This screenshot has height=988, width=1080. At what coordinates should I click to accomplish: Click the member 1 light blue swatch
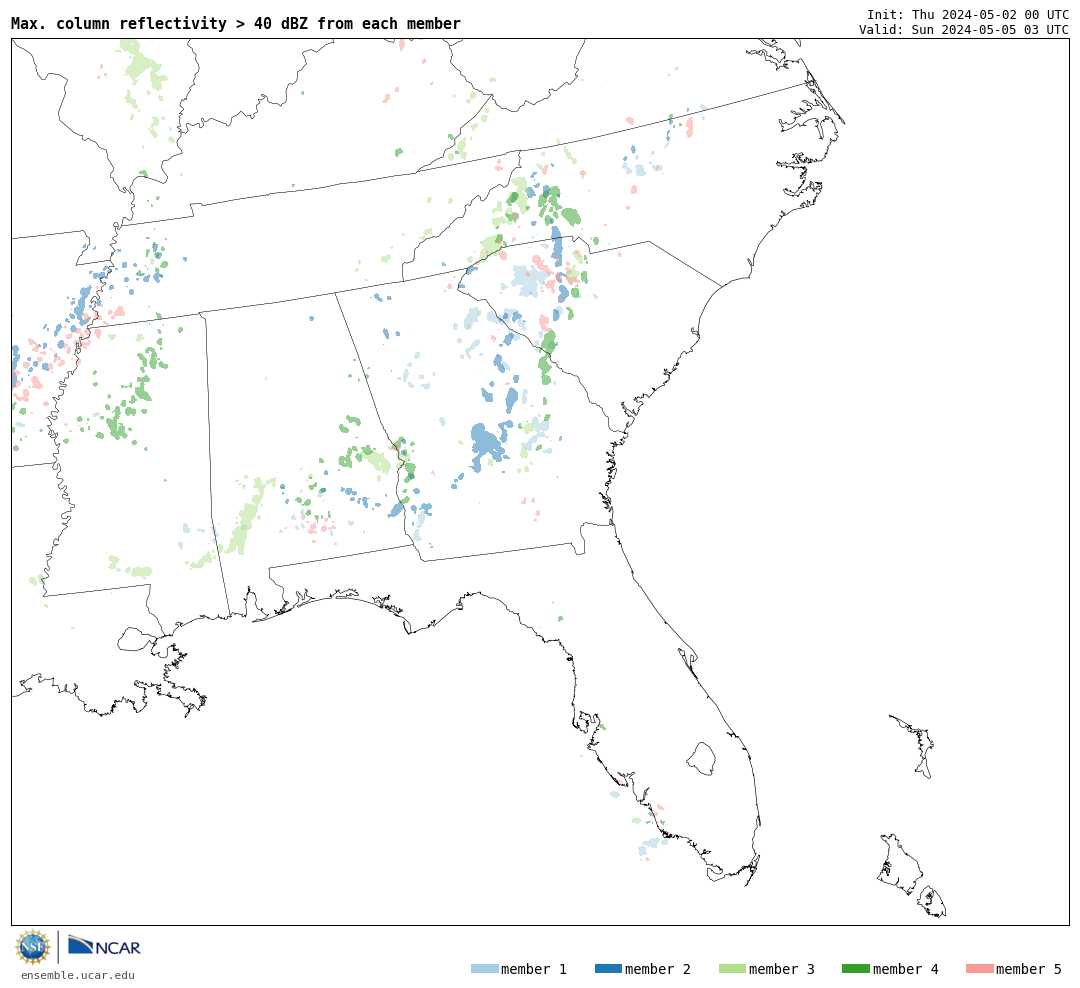pyautogui.click(x=484, y=969)
